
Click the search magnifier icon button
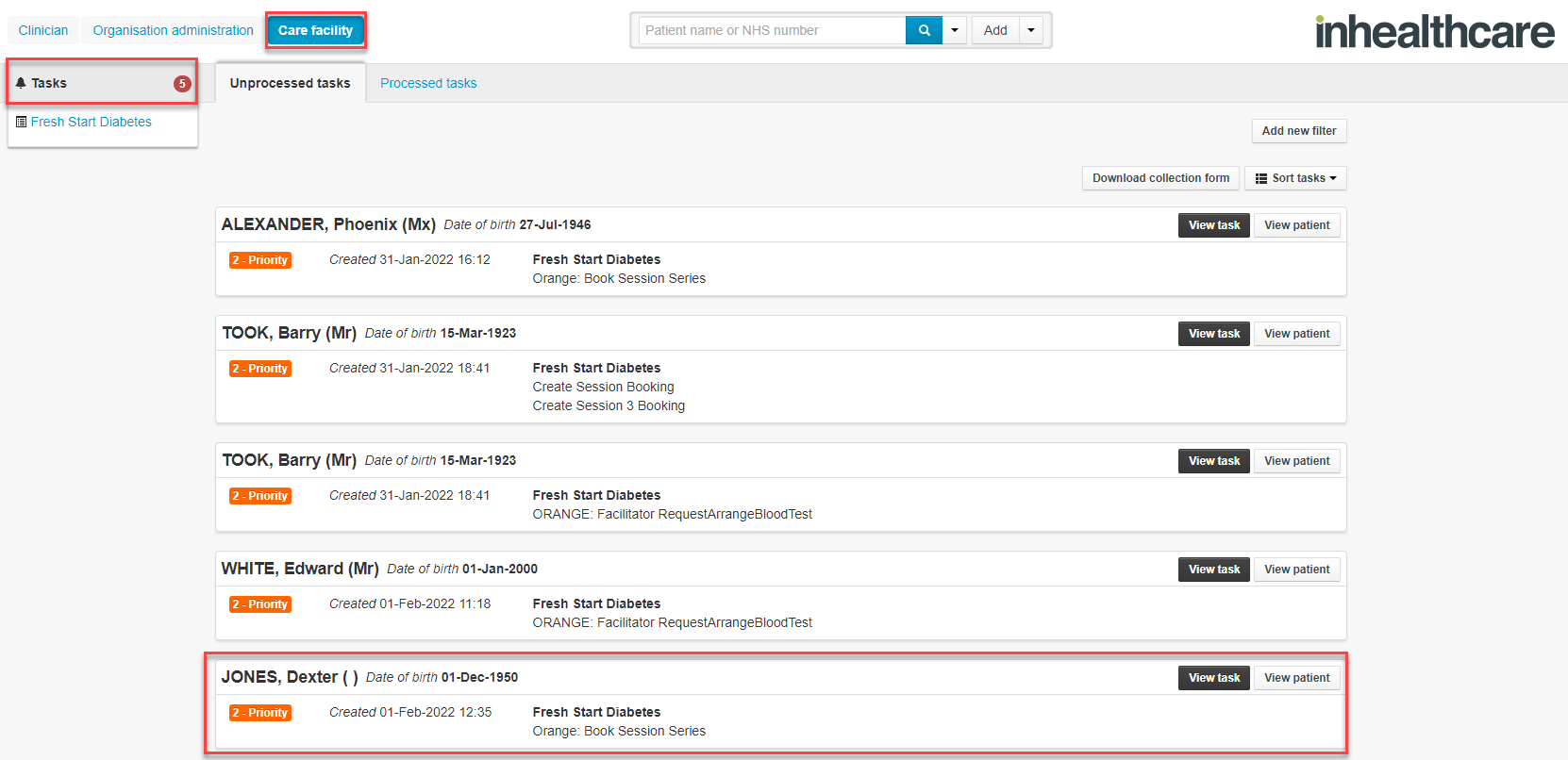pyautogui.click(x=925, y=30)
